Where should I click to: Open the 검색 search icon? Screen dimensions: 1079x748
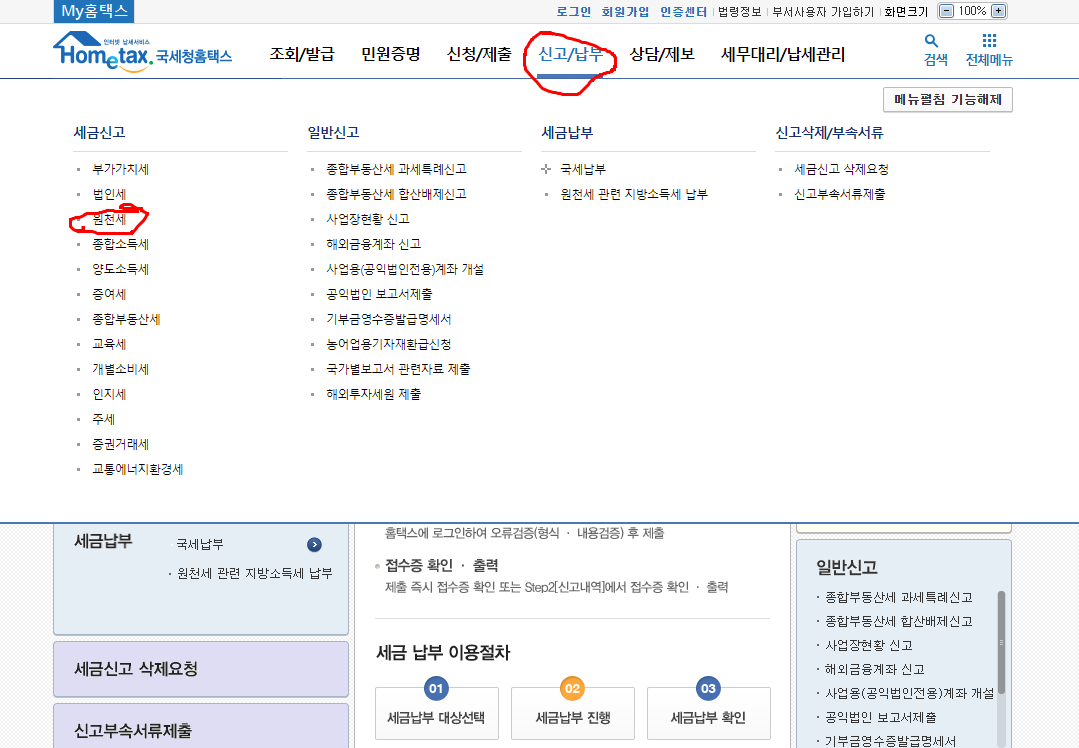coord(935,50)
